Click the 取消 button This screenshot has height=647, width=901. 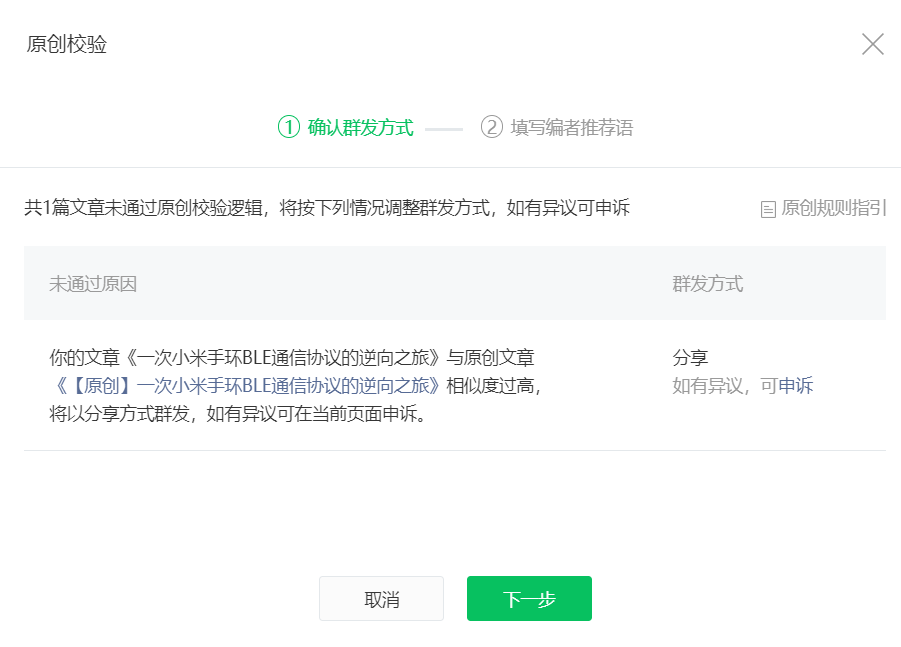[x=382, y=599]
